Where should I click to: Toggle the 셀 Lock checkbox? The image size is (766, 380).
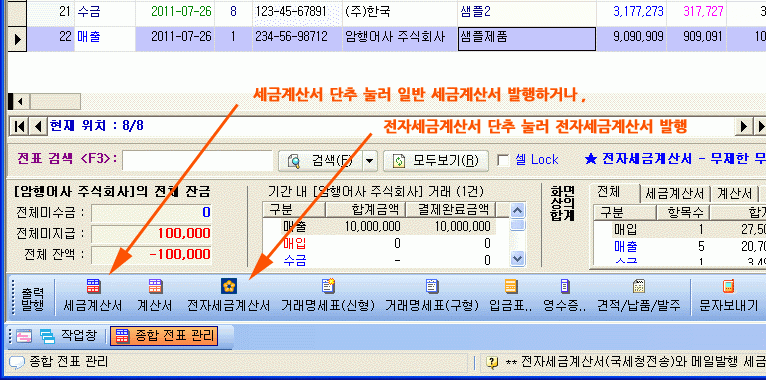[x=503, y=160]
